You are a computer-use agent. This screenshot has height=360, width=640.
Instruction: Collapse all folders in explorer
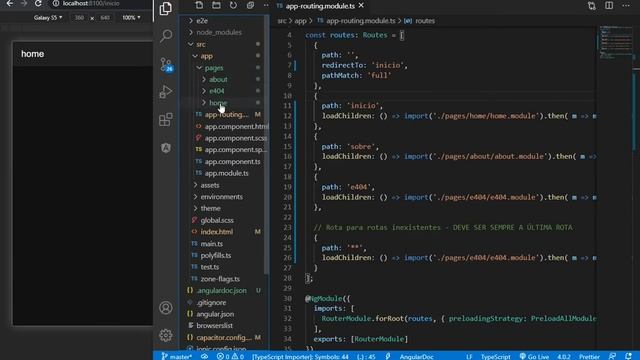pyautogui.click(x=250, y=5)
